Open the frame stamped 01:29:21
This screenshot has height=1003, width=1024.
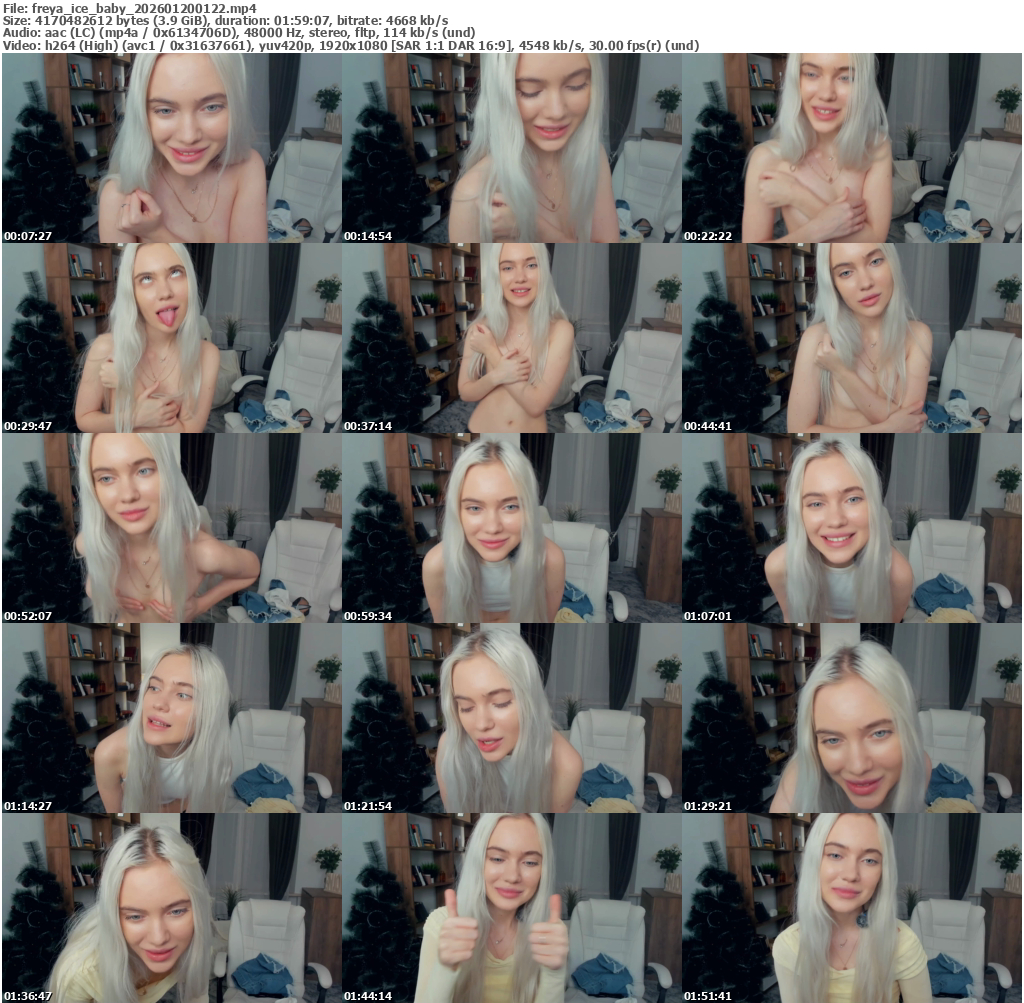coord(852,718)
